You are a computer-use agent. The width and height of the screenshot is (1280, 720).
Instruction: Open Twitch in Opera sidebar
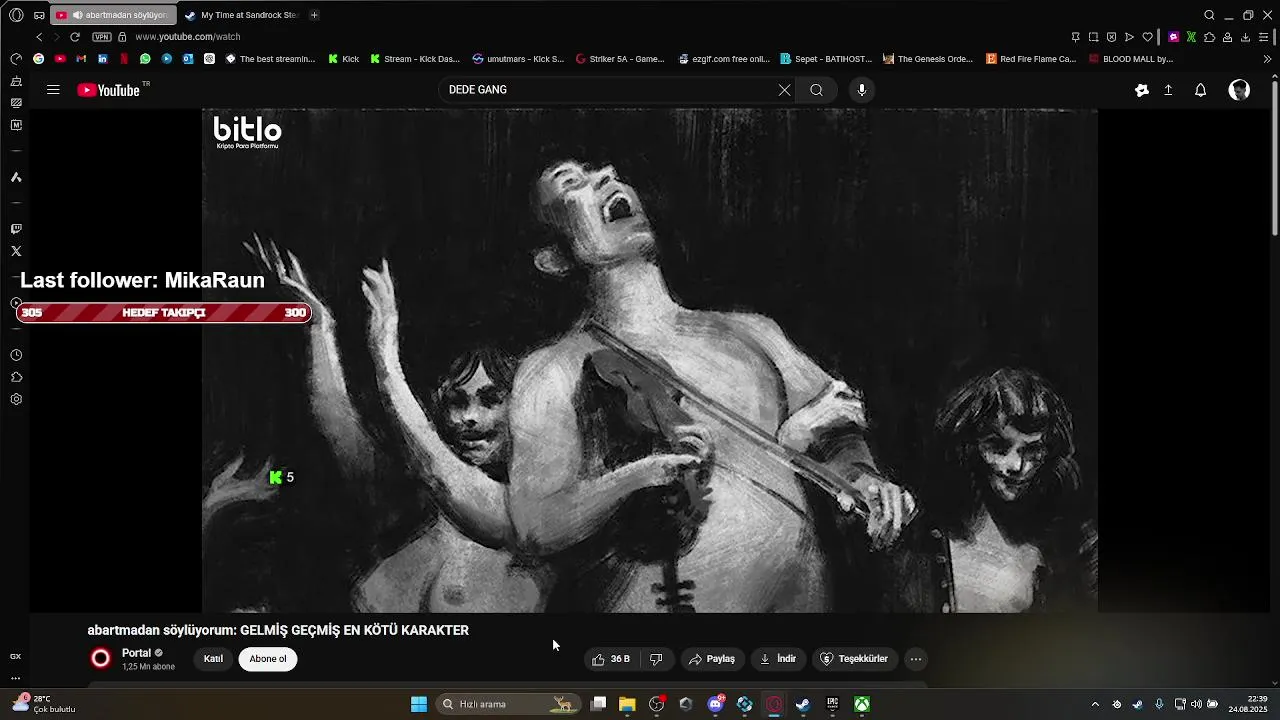[16, 229]
